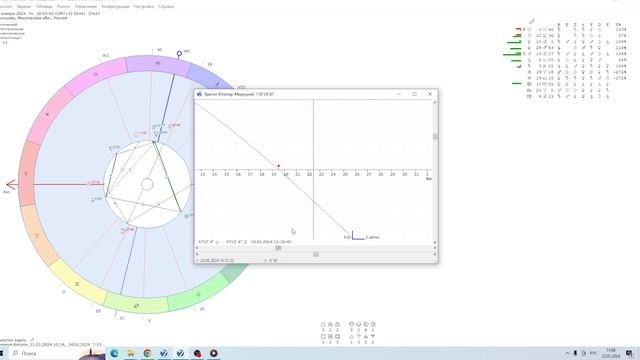The height and width of the screenshot is (360, 640).
Task: Click the plain square outline configuration icon
Action: pyautogui.click(x=323, y=337)
